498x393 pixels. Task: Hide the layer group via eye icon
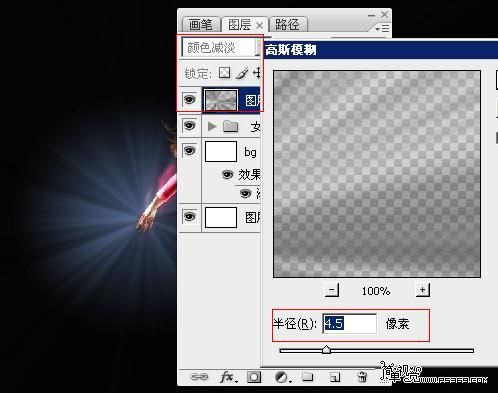click(189, 126)
